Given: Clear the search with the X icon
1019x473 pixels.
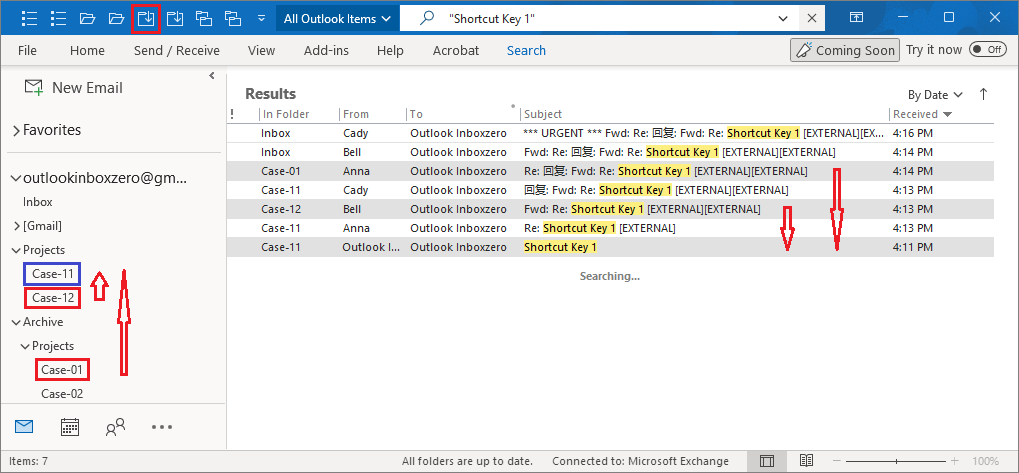Looking at the screenshot, I should click(x=814, y=18).
